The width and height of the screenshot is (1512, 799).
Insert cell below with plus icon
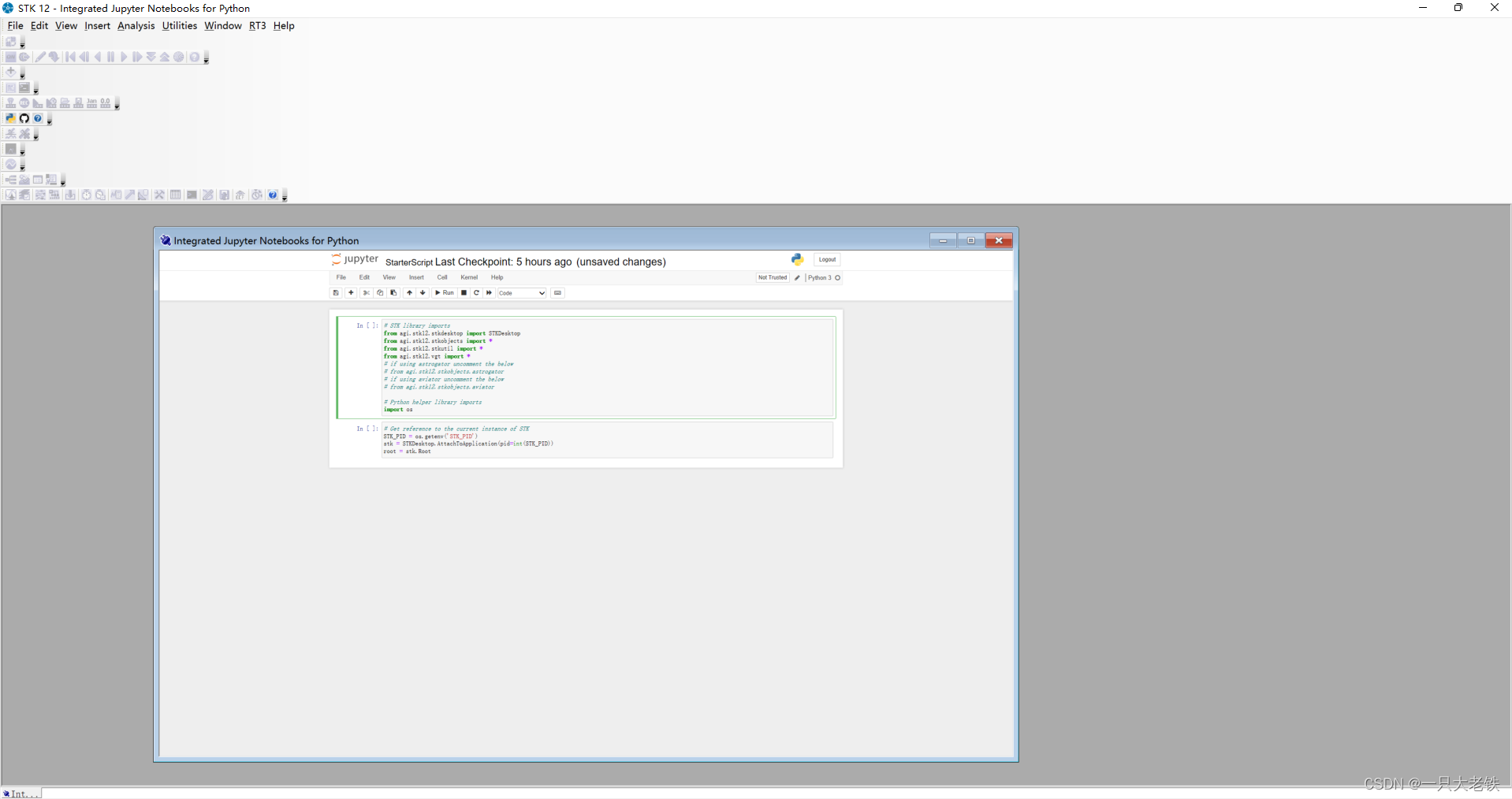[x=351, y=293]
